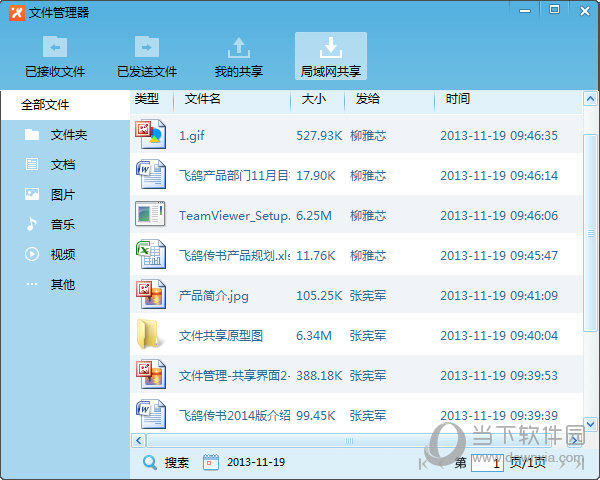Filter by 其他 other category
Image resolution: width=600 pixels, height=480 pixels.
[x=63, y=284]
